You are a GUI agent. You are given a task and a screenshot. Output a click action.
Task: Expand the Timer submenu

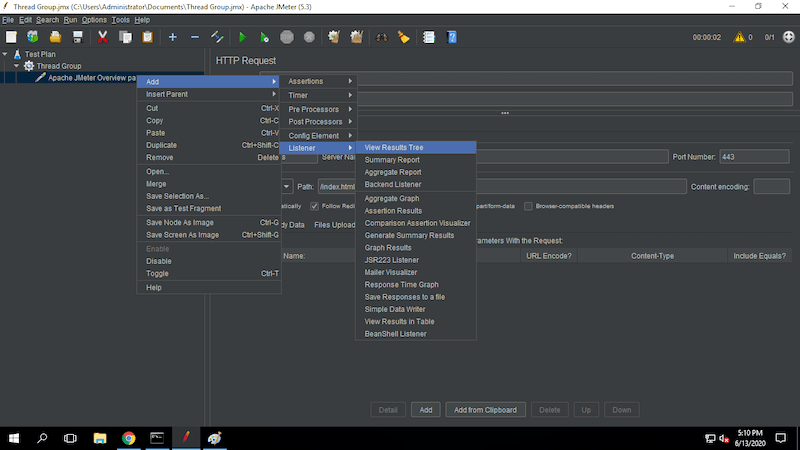(318, 95)
